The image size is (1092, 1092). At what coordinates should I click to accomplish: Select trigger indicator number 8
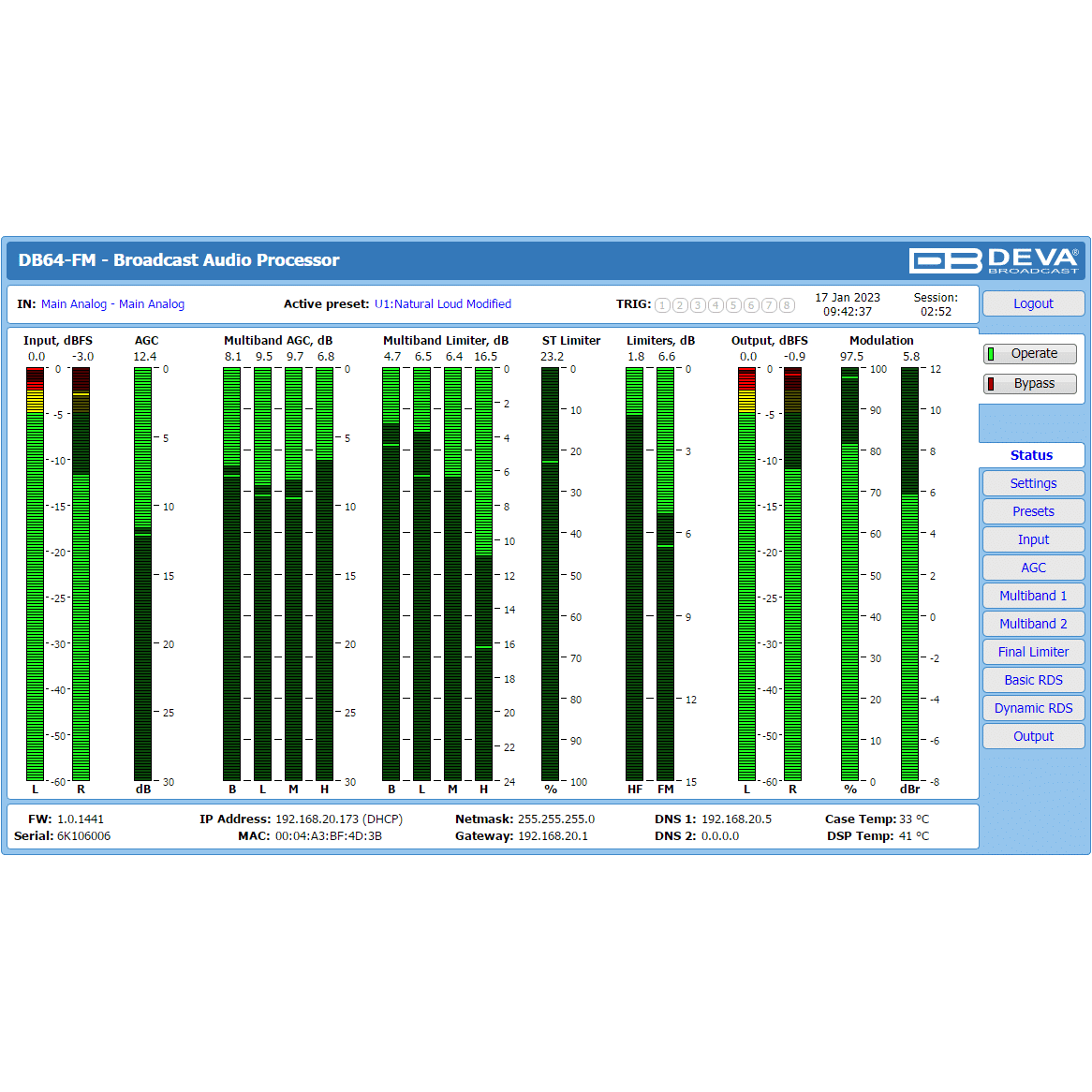(x=787, y=305)
